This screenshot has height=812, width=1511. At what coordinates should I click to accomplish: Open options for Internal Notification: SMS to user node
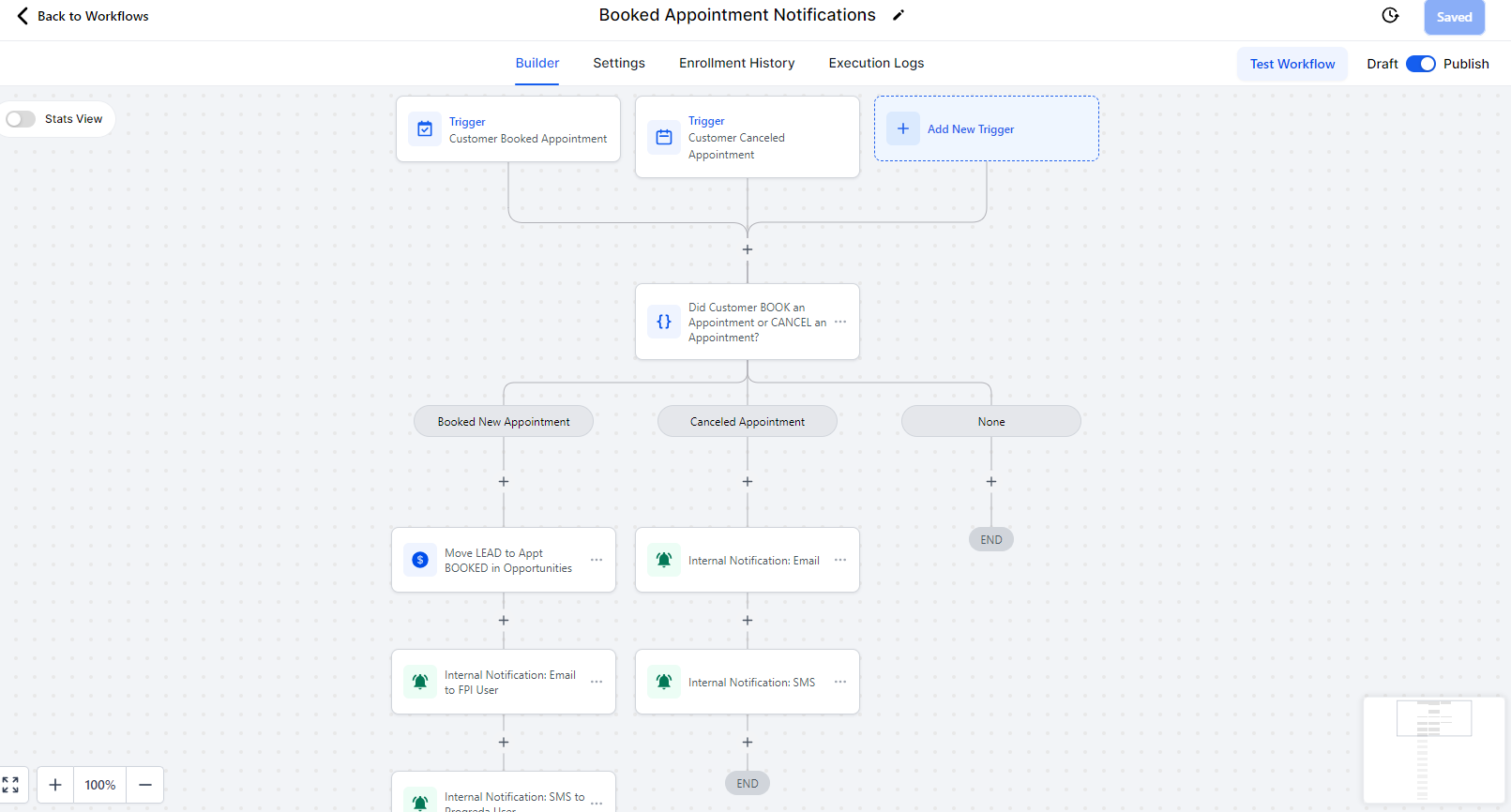pyautogui.click(x=597, y=803)
